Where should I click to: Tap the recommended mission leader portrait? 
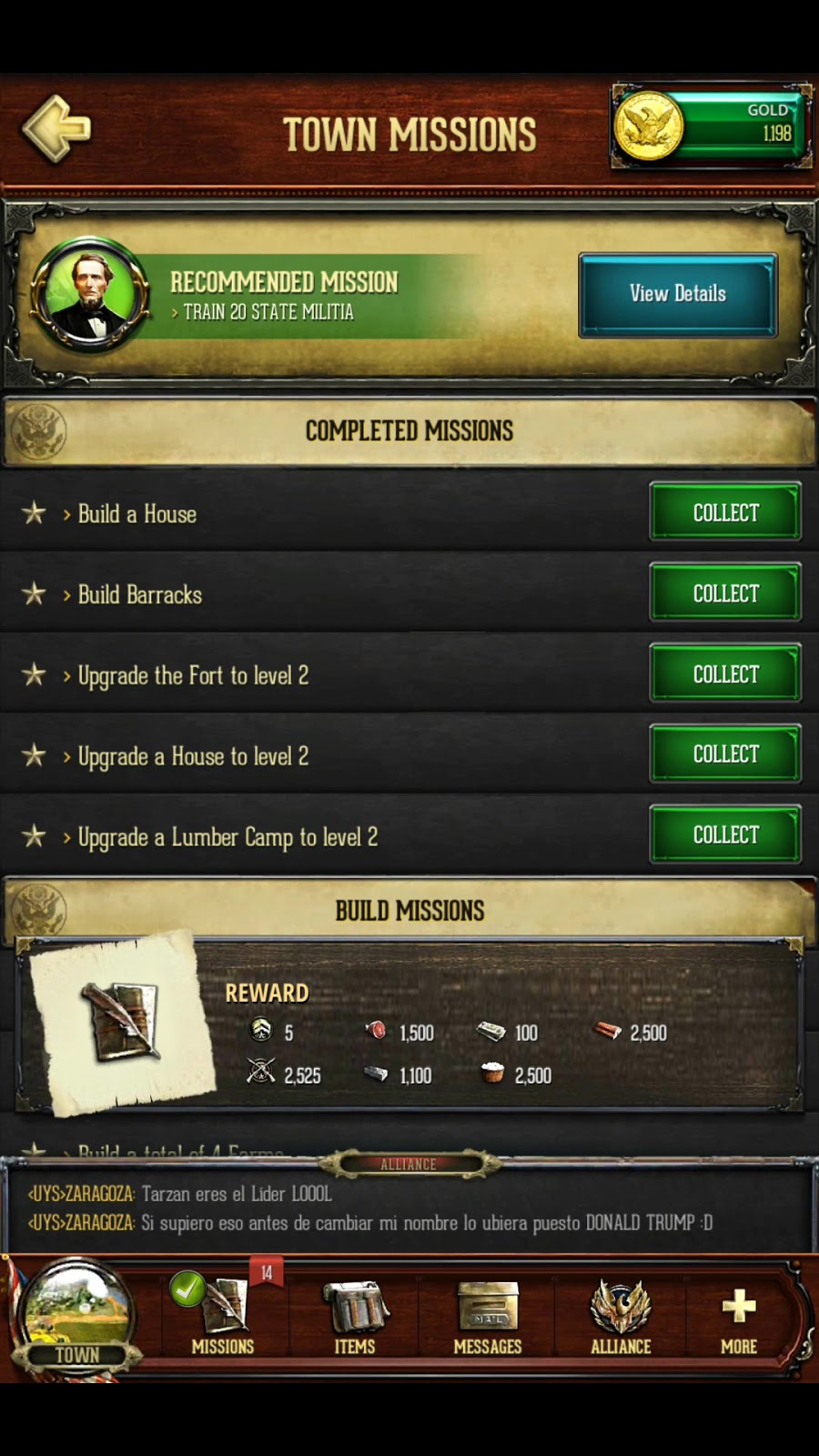[x=89, y=294]
